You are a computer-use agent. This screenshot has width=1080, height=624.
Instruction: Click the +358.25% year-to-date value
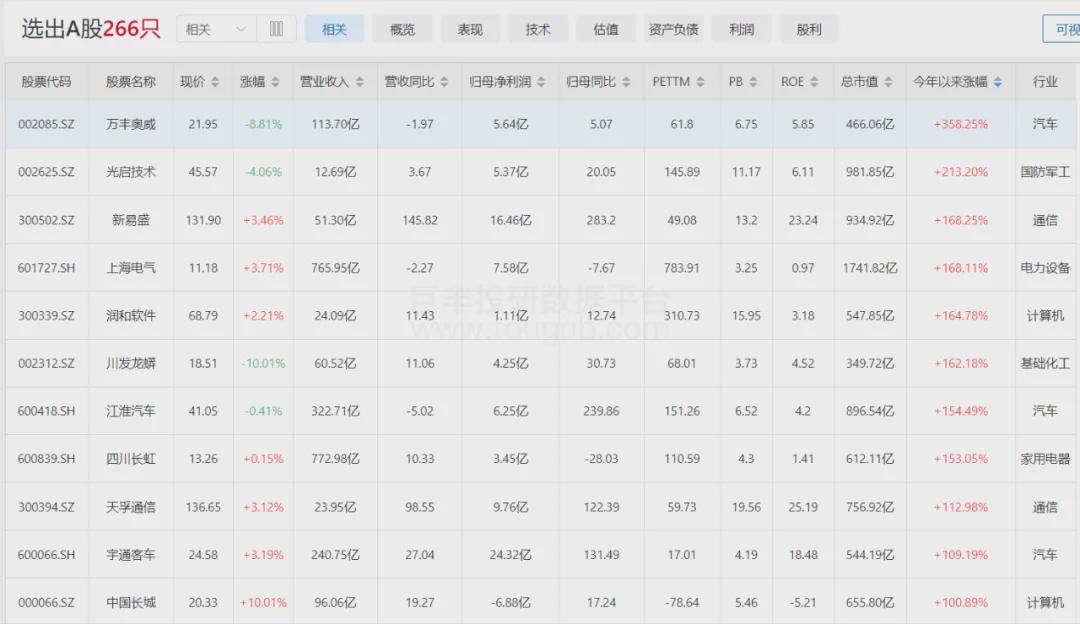point(961,124)
